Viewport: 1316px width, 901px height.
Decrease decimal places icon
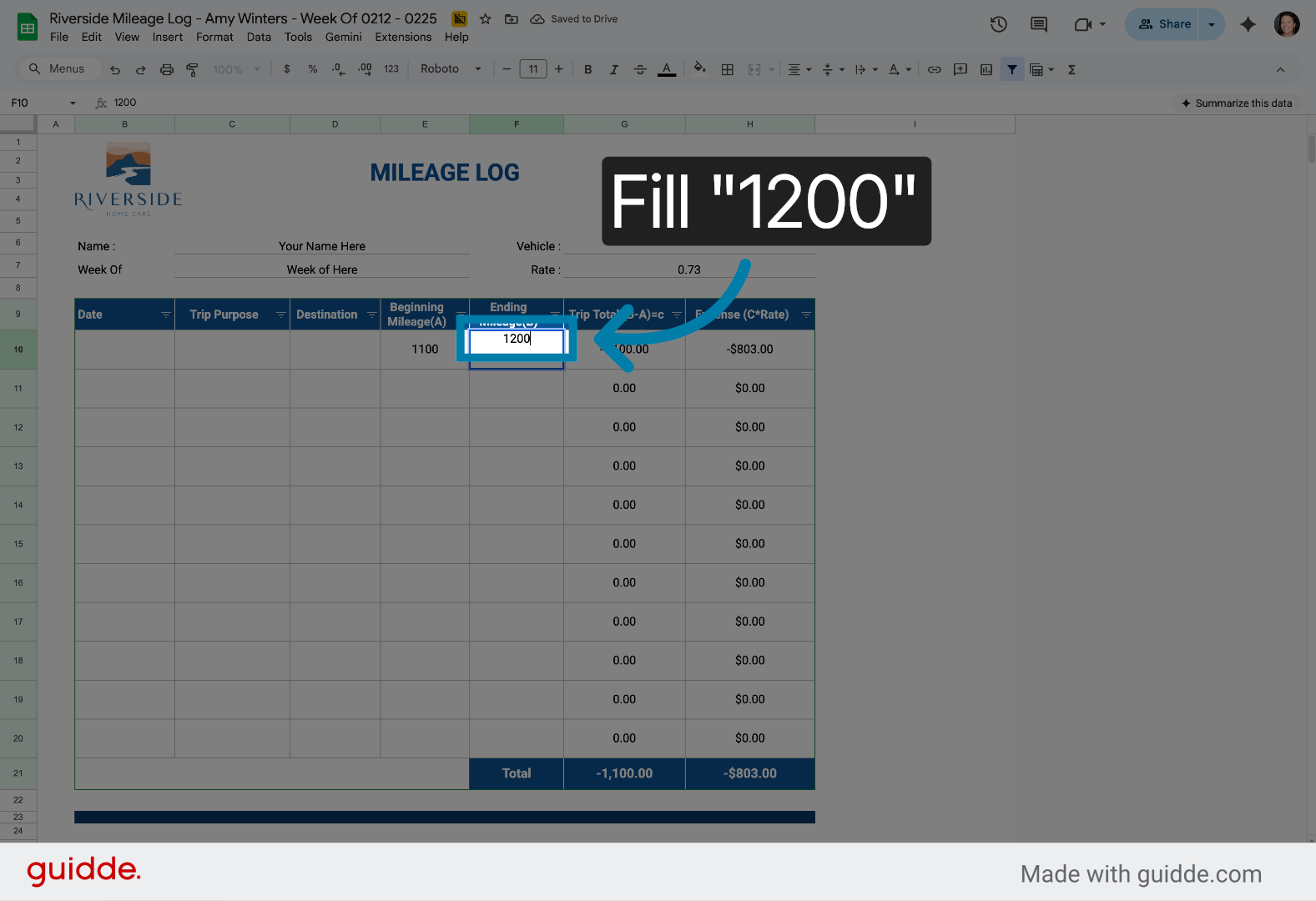pyautogui.click(x=338, y=69)
